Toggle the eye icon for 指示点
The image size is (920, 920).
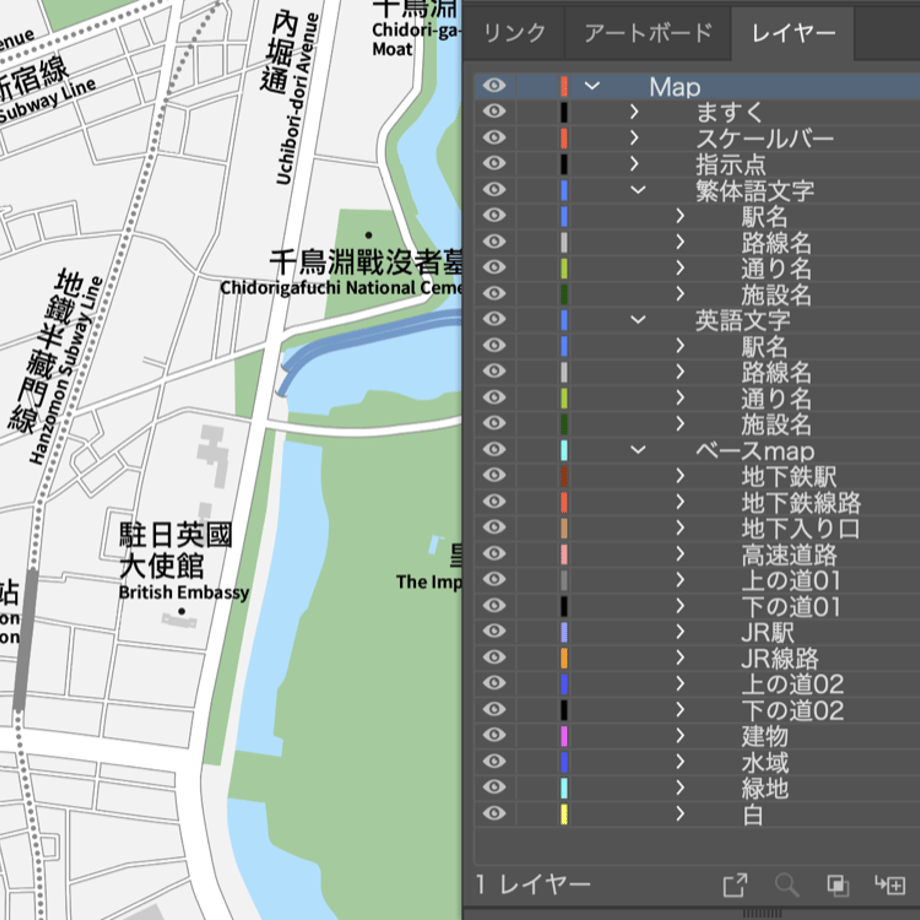(x=494, y=163)
